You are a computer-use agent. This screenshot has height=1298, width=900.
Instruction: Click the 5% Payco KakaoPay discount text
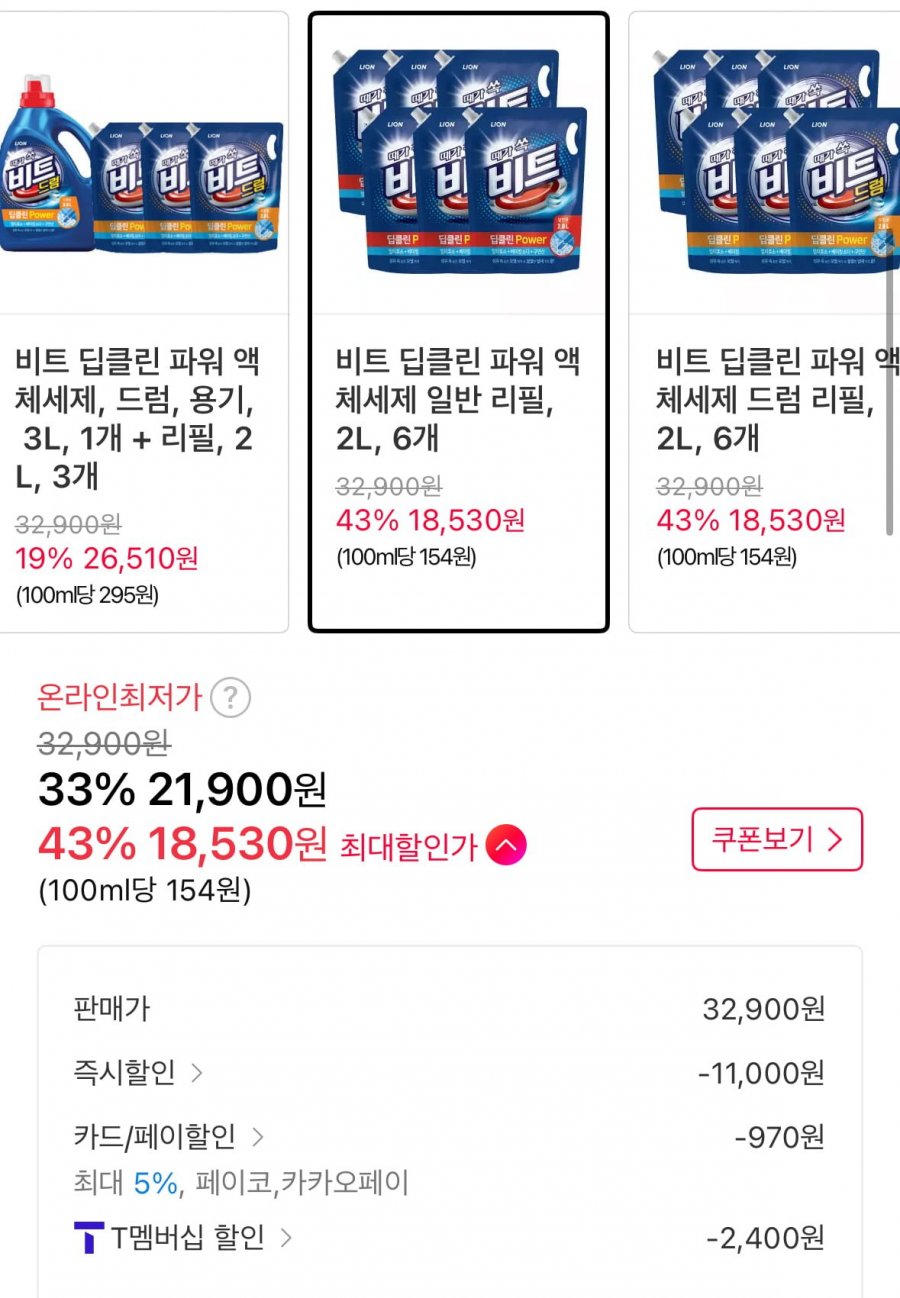coord(241,1184)
